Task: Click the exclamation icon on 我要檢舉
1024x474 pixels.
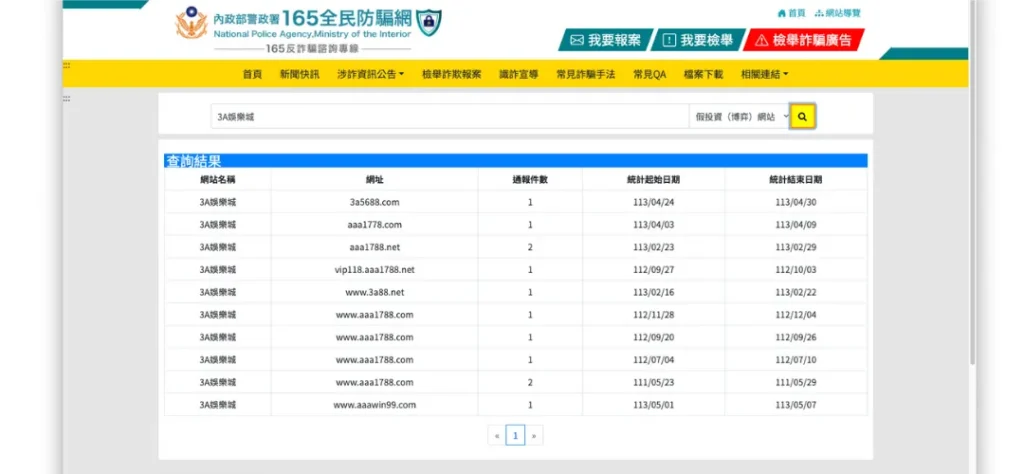Action: 669,40
